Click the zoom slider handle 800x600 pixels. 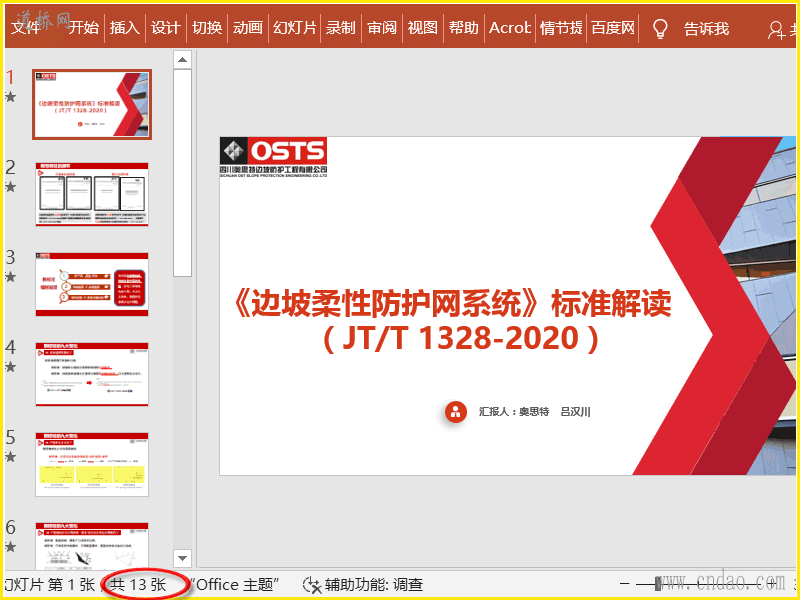(x=658, y=583)
